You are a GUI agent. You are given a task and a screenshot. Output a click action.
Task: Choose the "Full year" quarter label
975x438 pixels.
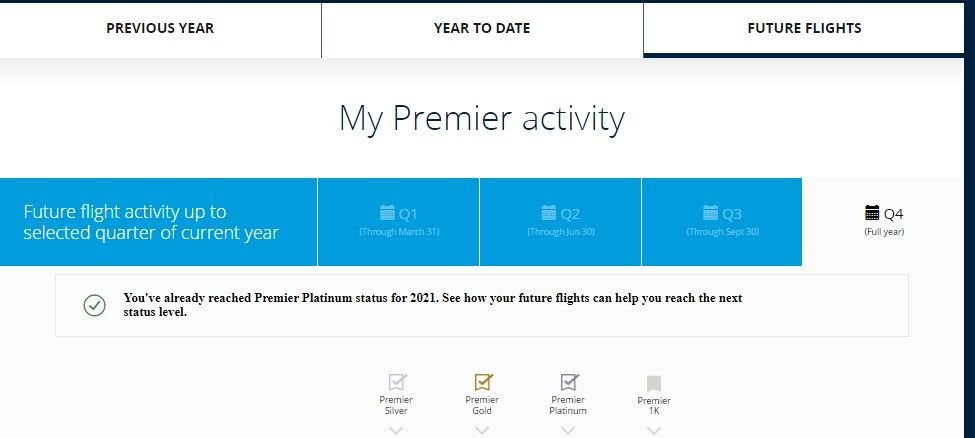[884, 232]
